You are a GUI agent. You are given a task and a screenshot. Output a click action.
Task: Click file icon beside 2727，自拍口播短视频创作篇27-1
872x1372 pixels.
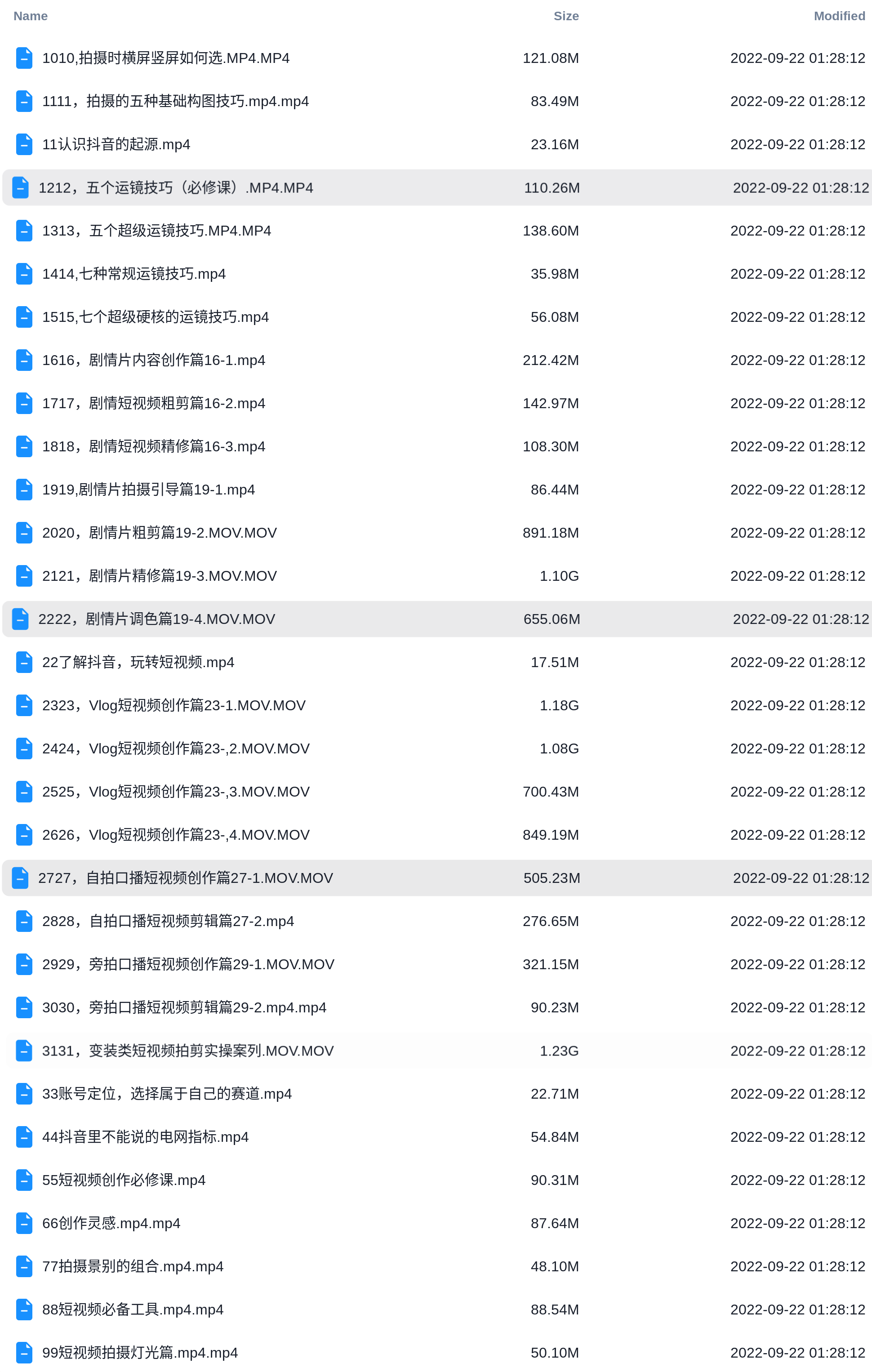pyautogui.click(x=21, y=878)
